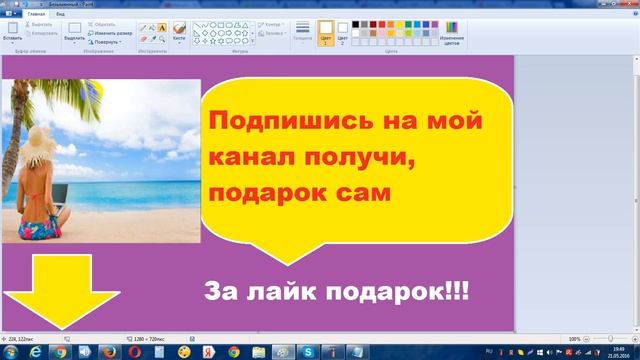Open the Вставить dropdown arrow
The width and height of the screenshot is (640, 360).
pyautogui.click(x=13, y=43)
